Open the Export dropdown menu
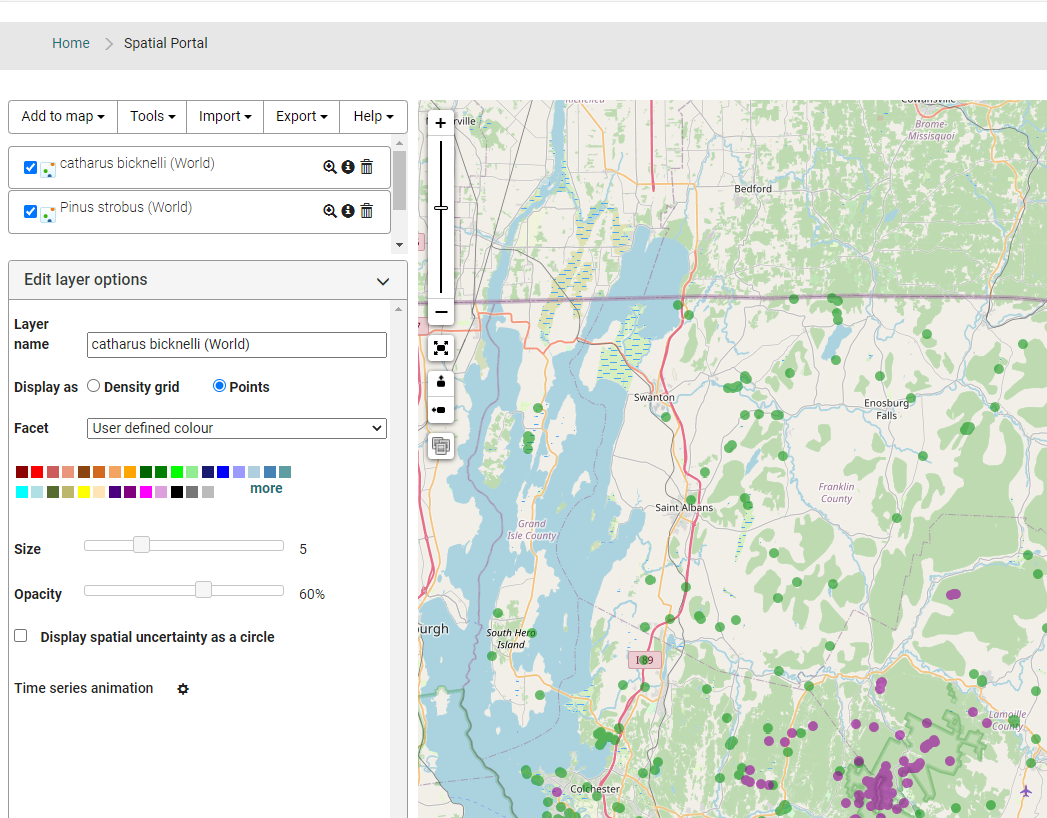This screenshot has width=1047, height=818. coord(301,117)
